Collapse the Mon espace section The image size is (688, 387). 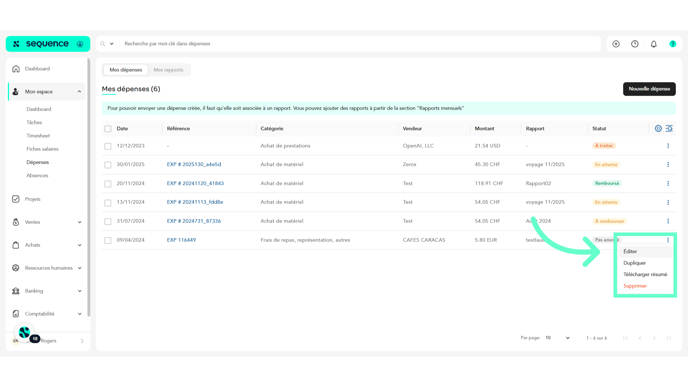(79, 92)
